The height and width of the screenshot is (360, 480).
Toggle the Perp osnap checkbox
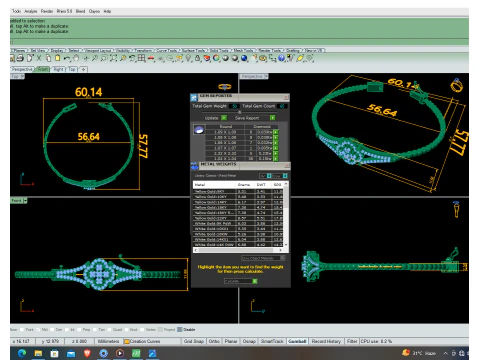click(x=79, y=330)
